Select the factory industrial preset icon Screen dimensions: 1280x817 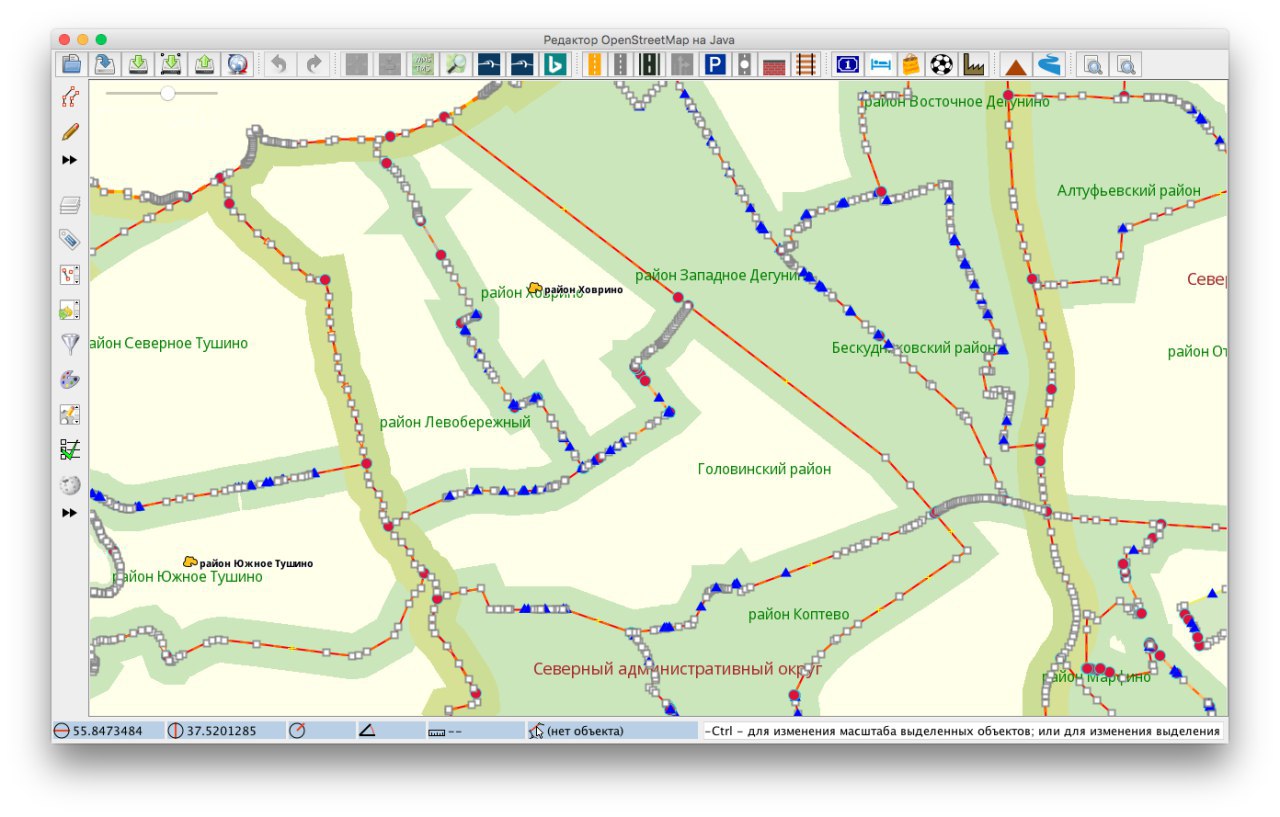tap(973, 64)
